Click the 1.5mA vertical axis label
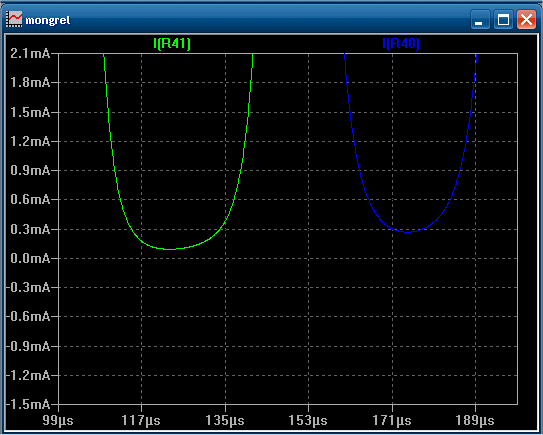Screen dimensions: 543x435 [x=30, y=113]
